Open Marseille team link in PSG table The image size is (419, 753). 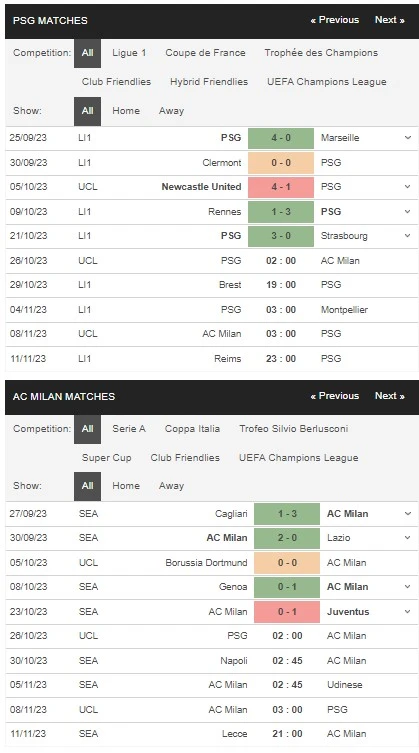pyautogui.click(x=340, y=138)
